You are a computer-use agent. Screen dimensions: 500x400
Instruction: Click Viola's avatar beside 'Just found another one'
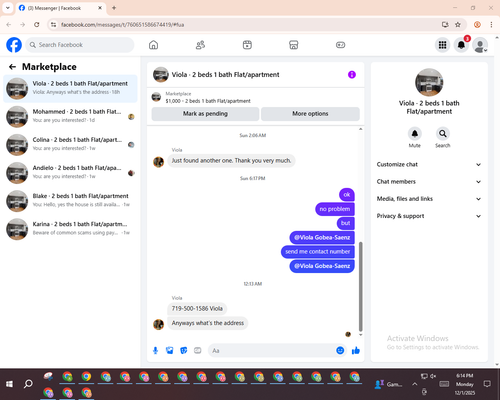[158, 162]
